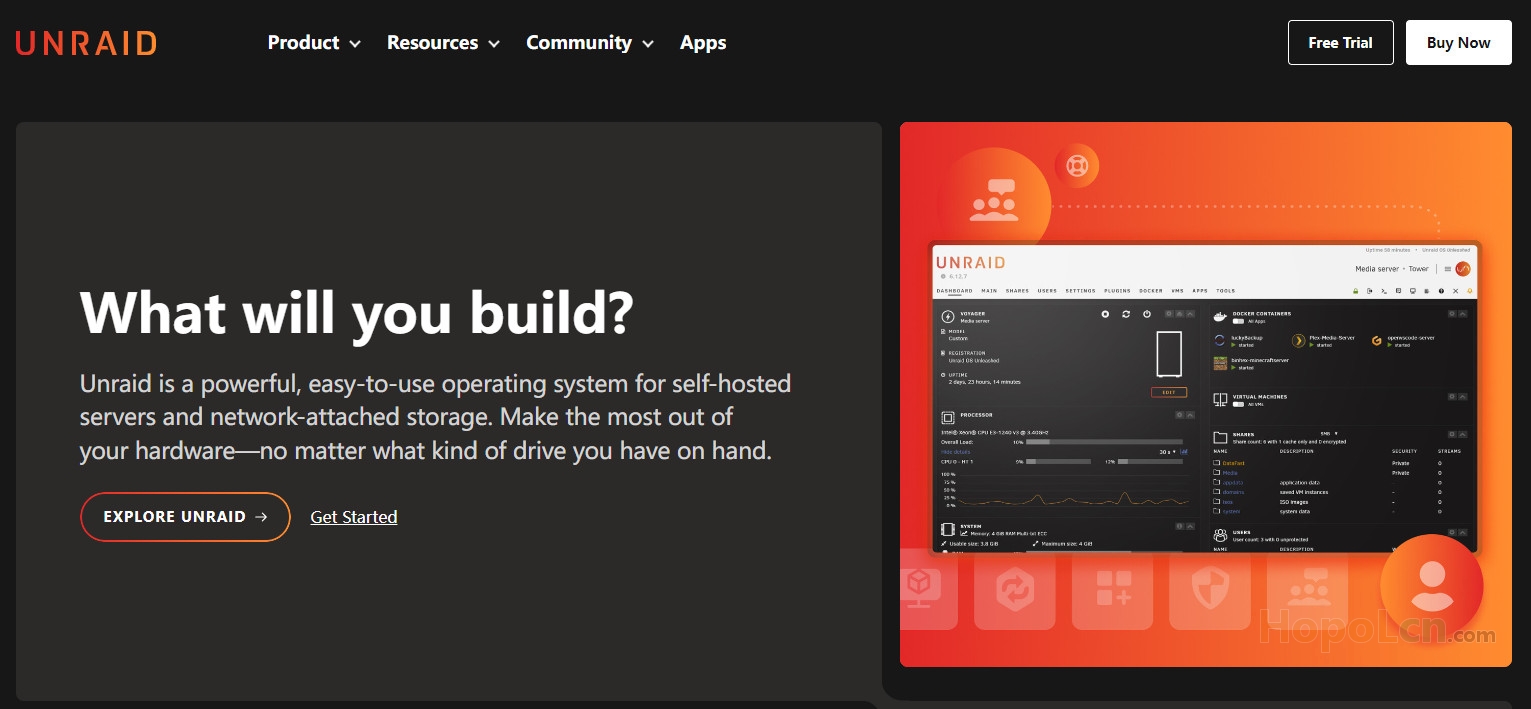Select the DOCKER tab in the preview

coord(1151,291)
